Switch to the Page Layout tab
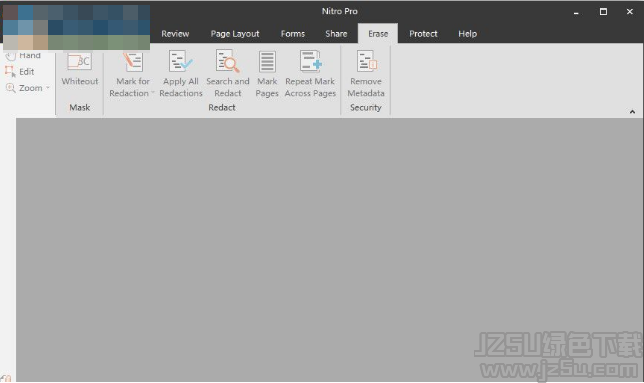 click(235, 34)
